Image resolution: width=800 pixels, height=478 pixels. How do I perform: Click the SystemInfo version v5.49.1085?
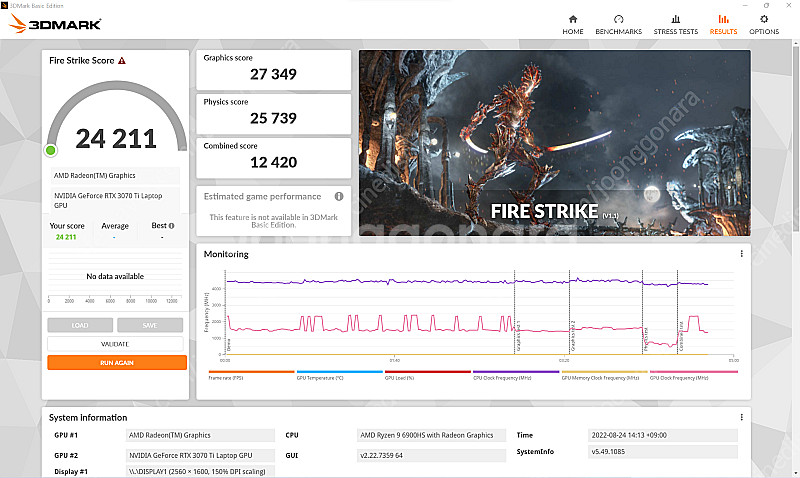662,451
